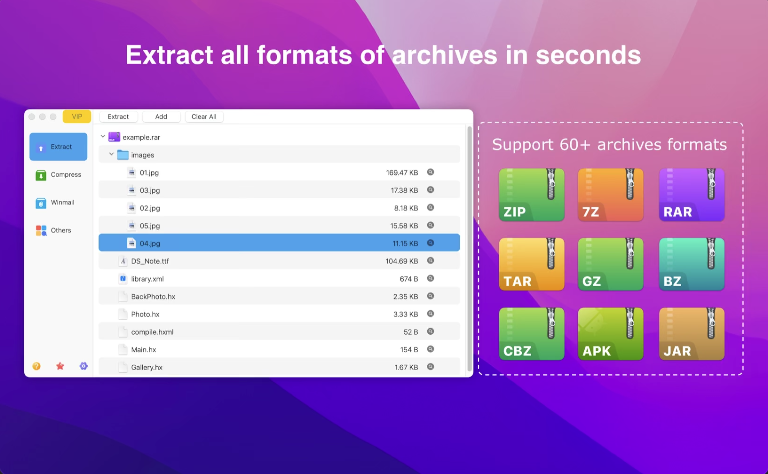This screenshot has width=768, height=474.
Task: Click the Add button
Action: (x=161, y=117)
